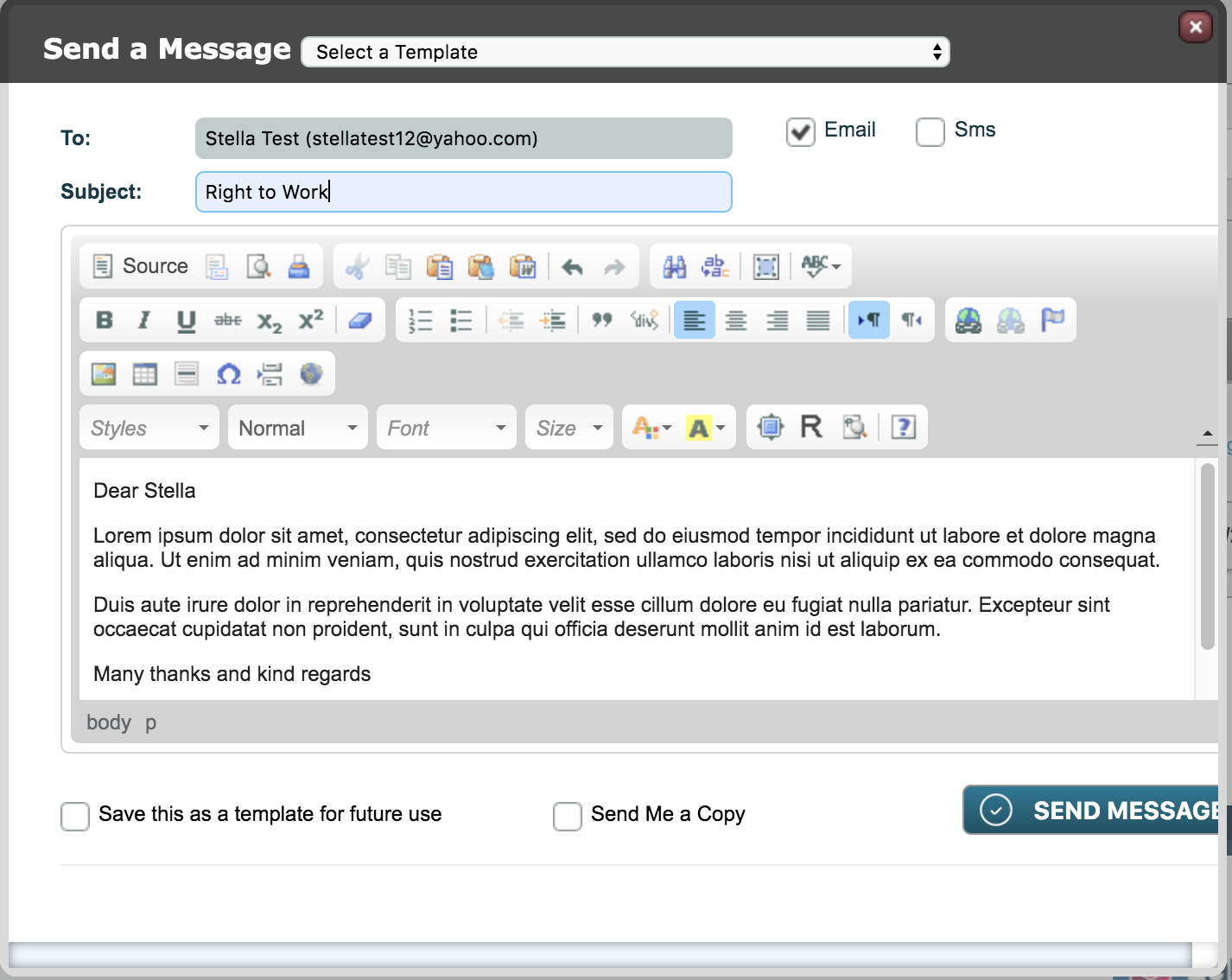Open the Styles dropdown

pyautogui.click(x=149, y=427)
